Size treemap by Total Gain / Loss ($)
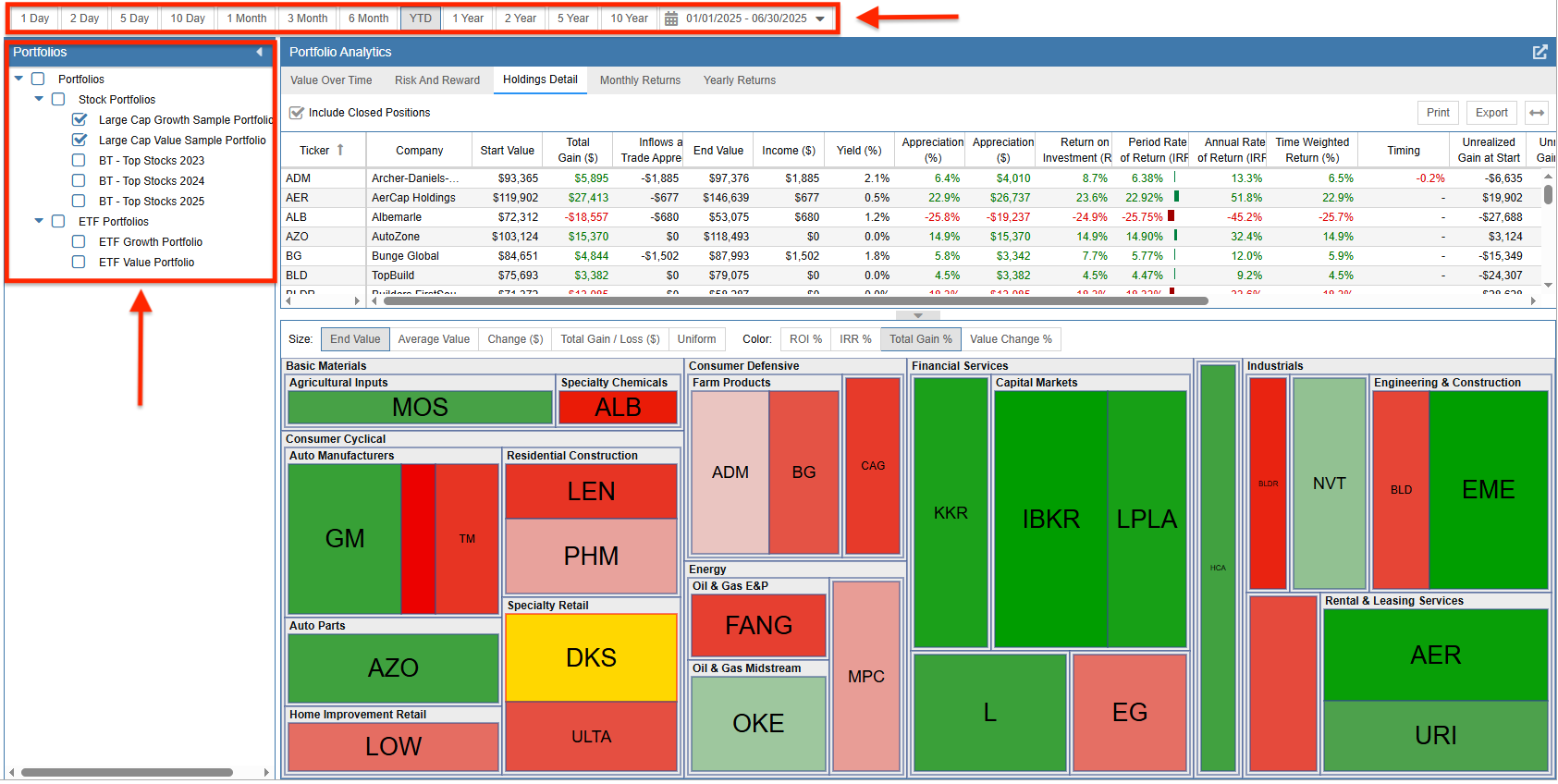This screenshot has height=784, width=1558. click(x=610, y=339)
